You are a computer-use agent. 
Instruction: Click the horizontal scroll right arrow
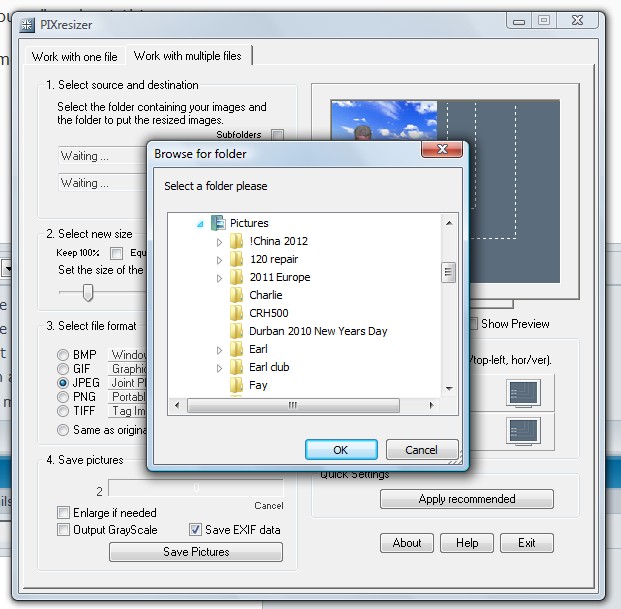tap(431, 405)
